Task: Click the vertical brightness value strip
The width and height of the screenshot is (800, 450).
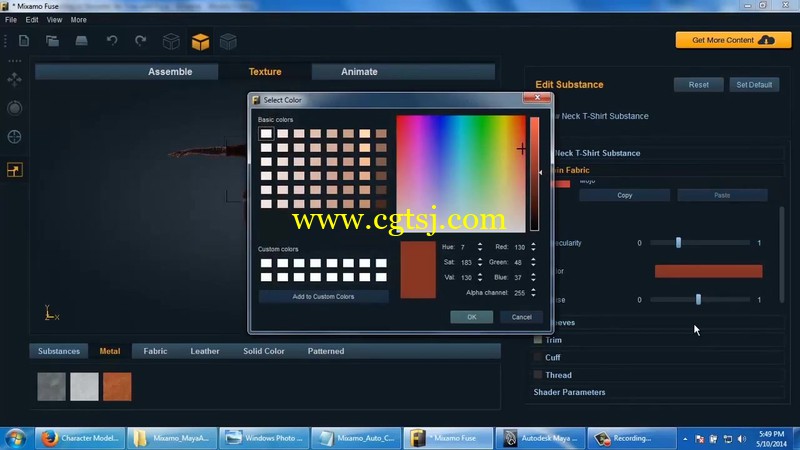Action: (x=534, y=173)
